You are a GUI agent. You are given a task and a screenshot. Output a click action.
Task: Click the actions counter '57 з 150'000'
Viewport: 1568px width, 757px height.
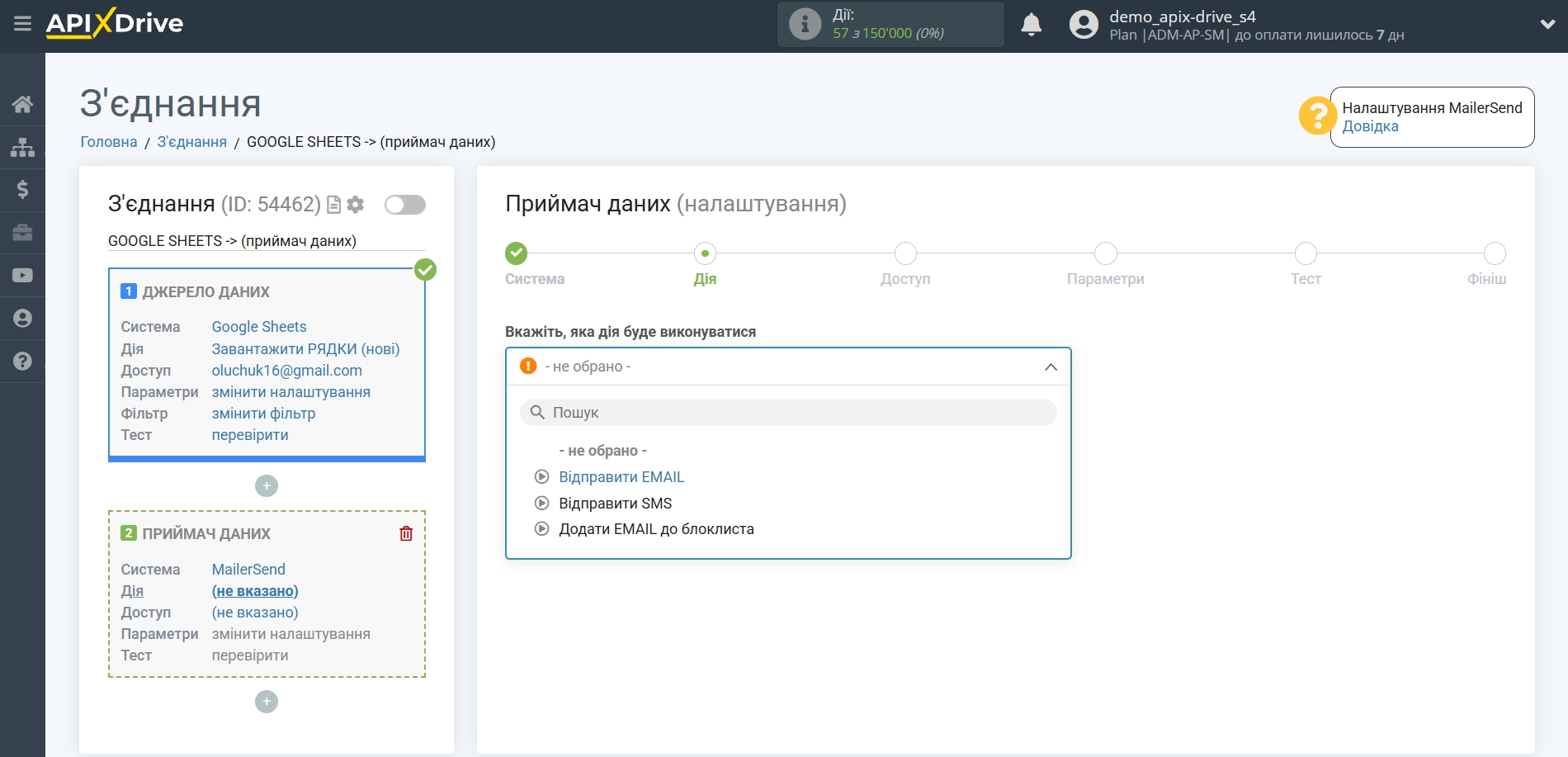pos(872,34)
